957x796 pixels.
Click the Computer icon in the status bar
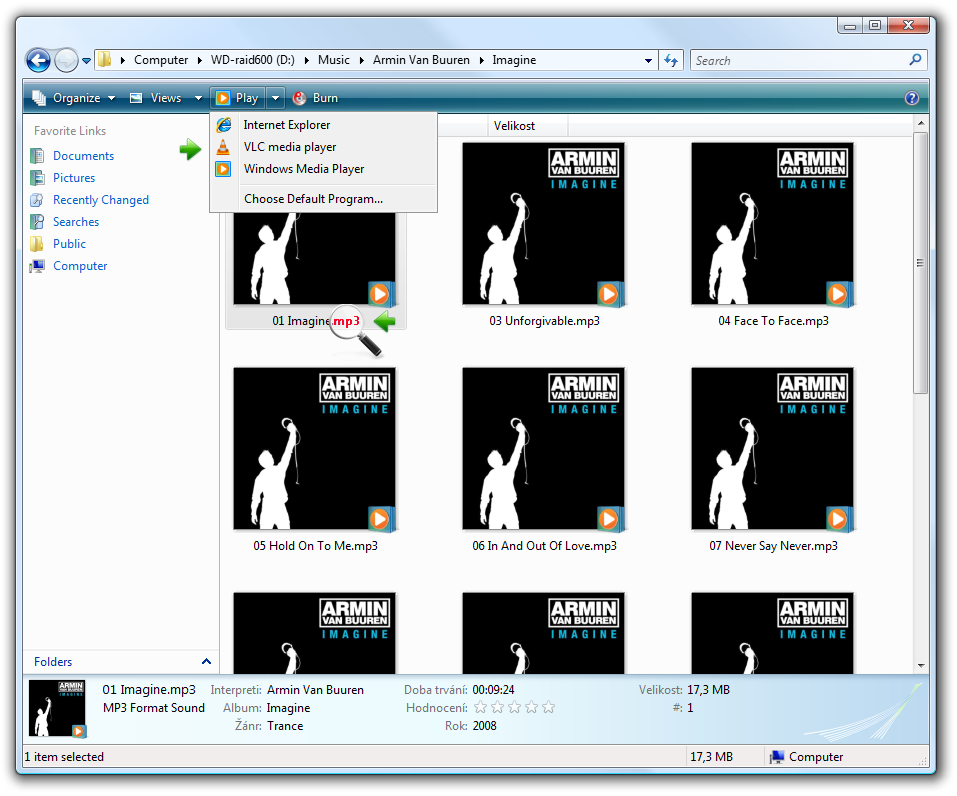pyautogui.click(x=776, y=757)
